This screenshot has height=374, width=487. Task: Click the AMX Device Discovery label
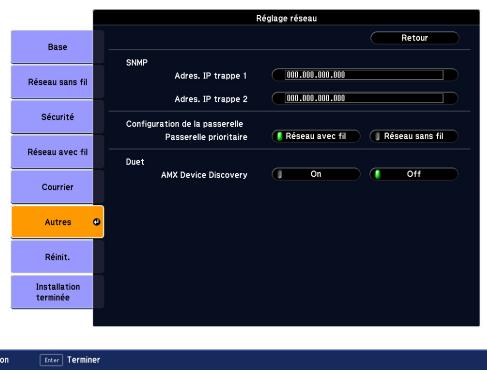click(x=204, y=175)
